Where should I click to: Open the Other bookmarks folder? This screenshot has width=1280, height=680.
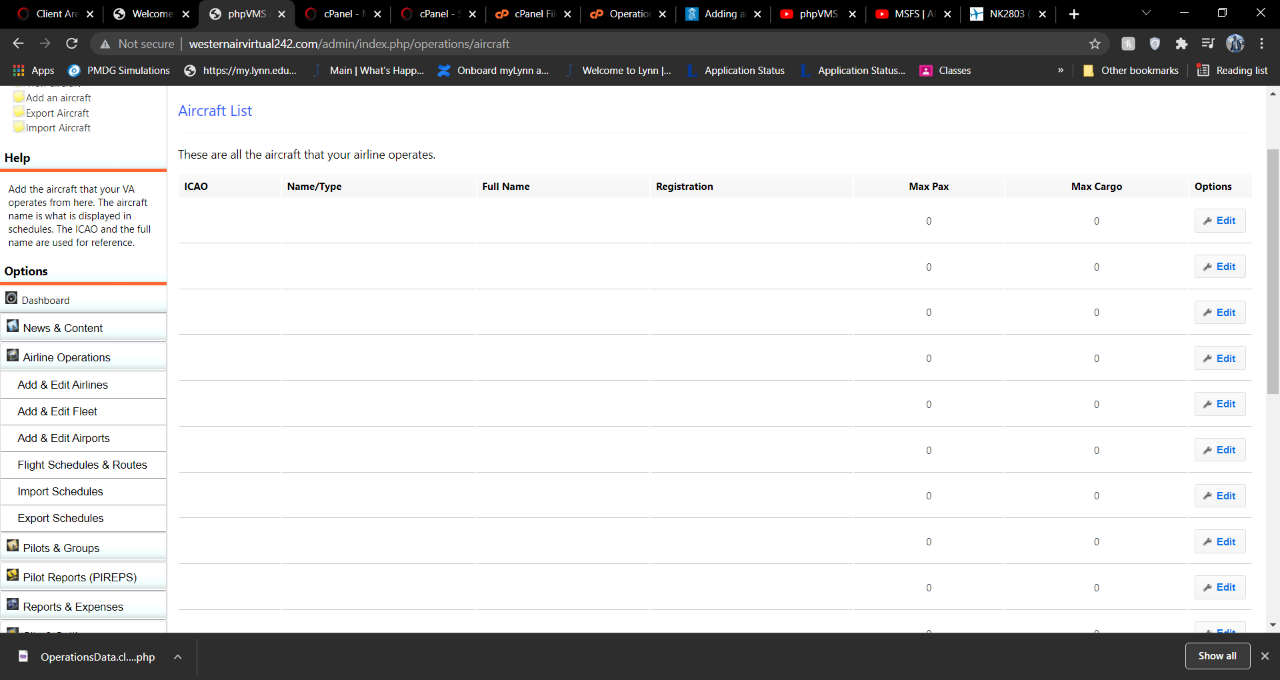tap(1130, 71)
